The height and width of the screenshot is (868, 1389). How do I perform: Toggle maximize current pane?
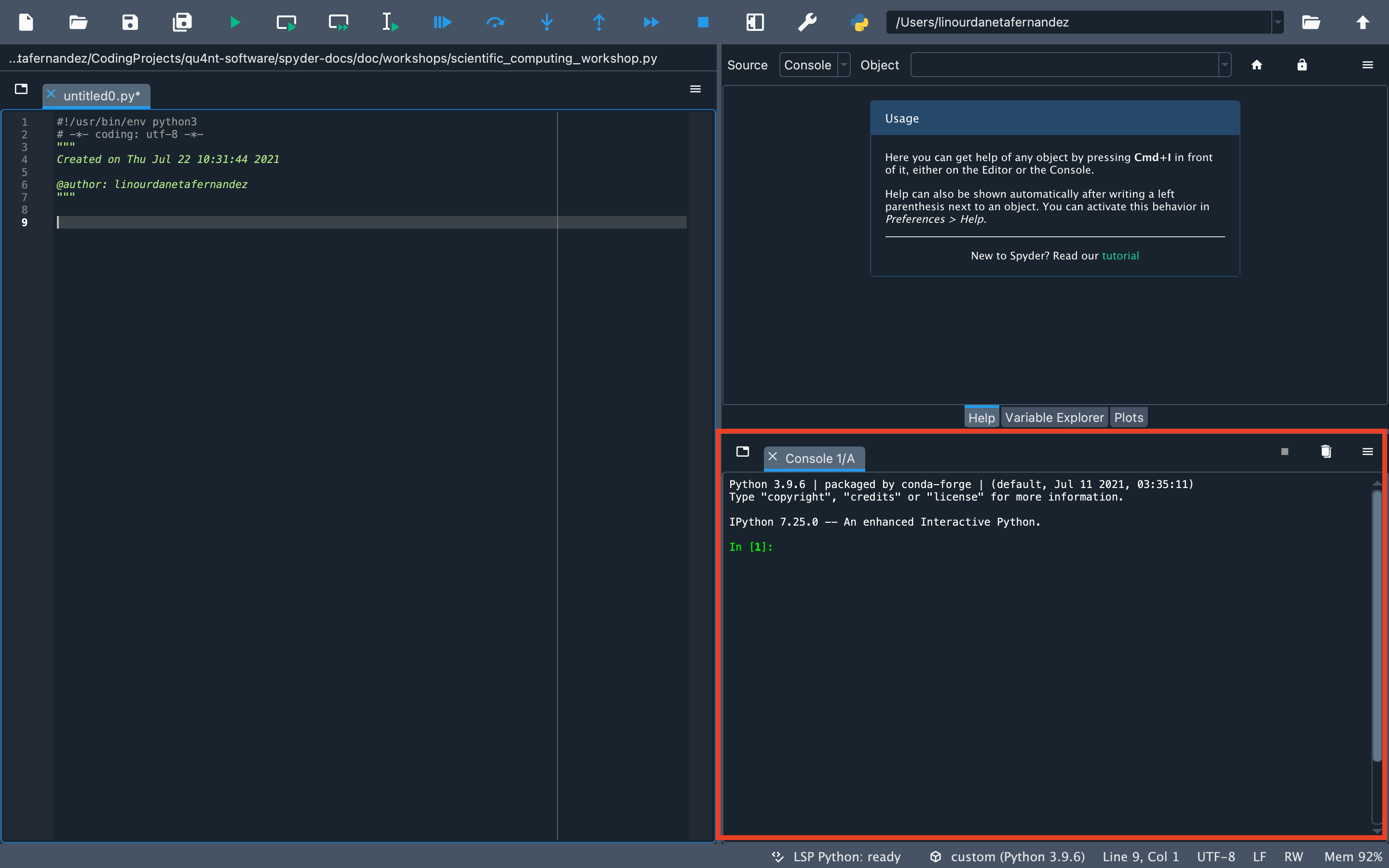(755, 22)
